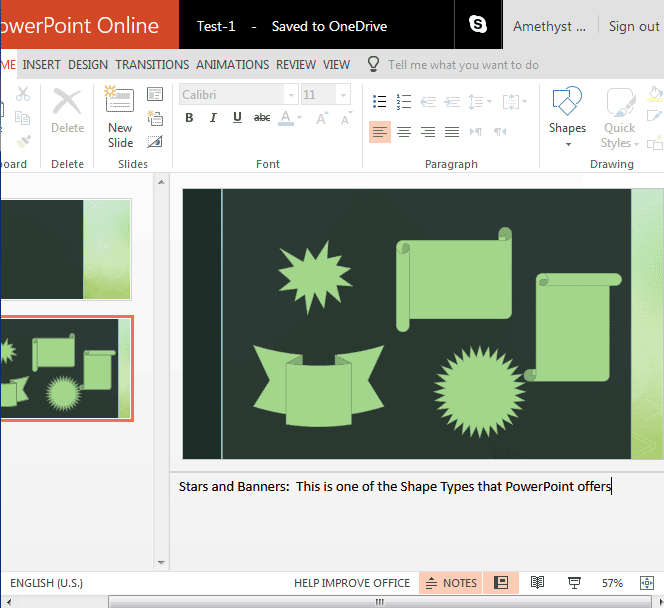Click the Tell me what you want field
The image size is (664, 608).
click(463, 64)
